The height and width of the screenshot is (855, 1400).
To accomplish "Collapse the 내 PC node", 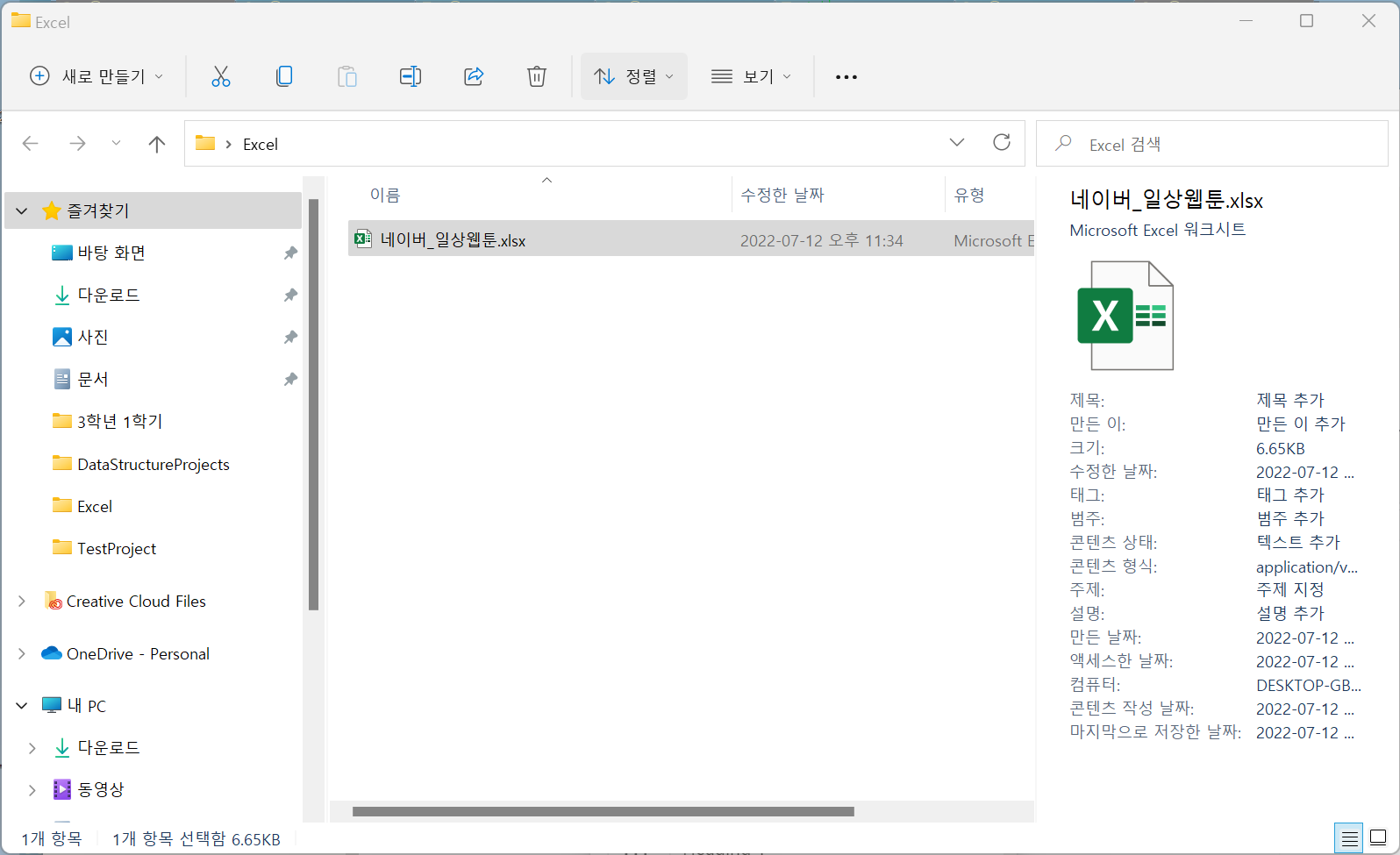I will click(22, 706).
